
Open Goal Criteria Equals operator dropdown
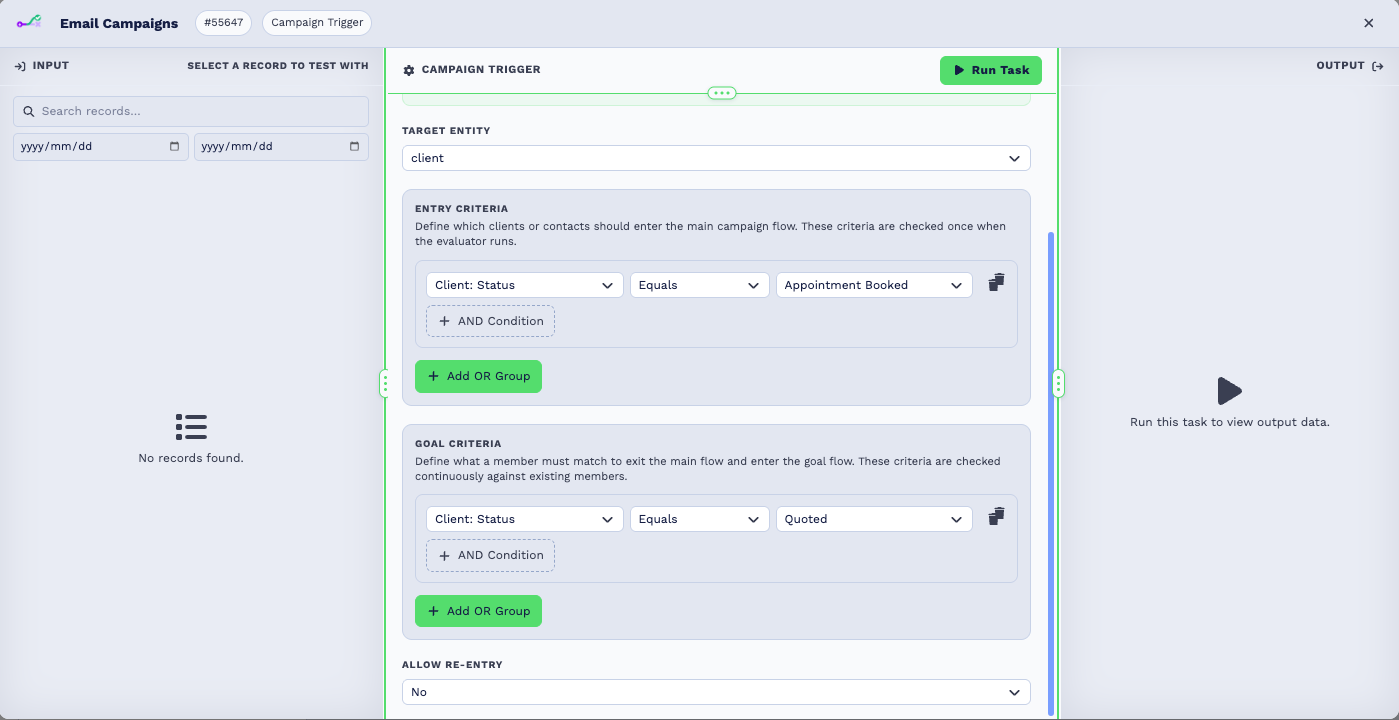(x=700, y=519)
